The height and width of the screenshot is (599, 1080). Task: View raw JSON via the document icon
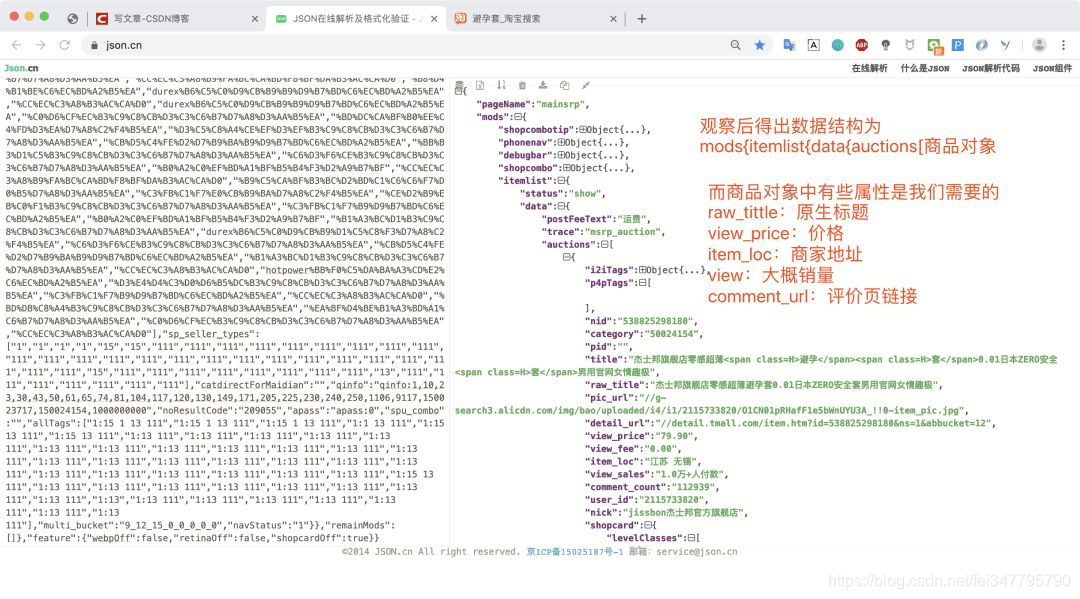click(x=481, y=85)
